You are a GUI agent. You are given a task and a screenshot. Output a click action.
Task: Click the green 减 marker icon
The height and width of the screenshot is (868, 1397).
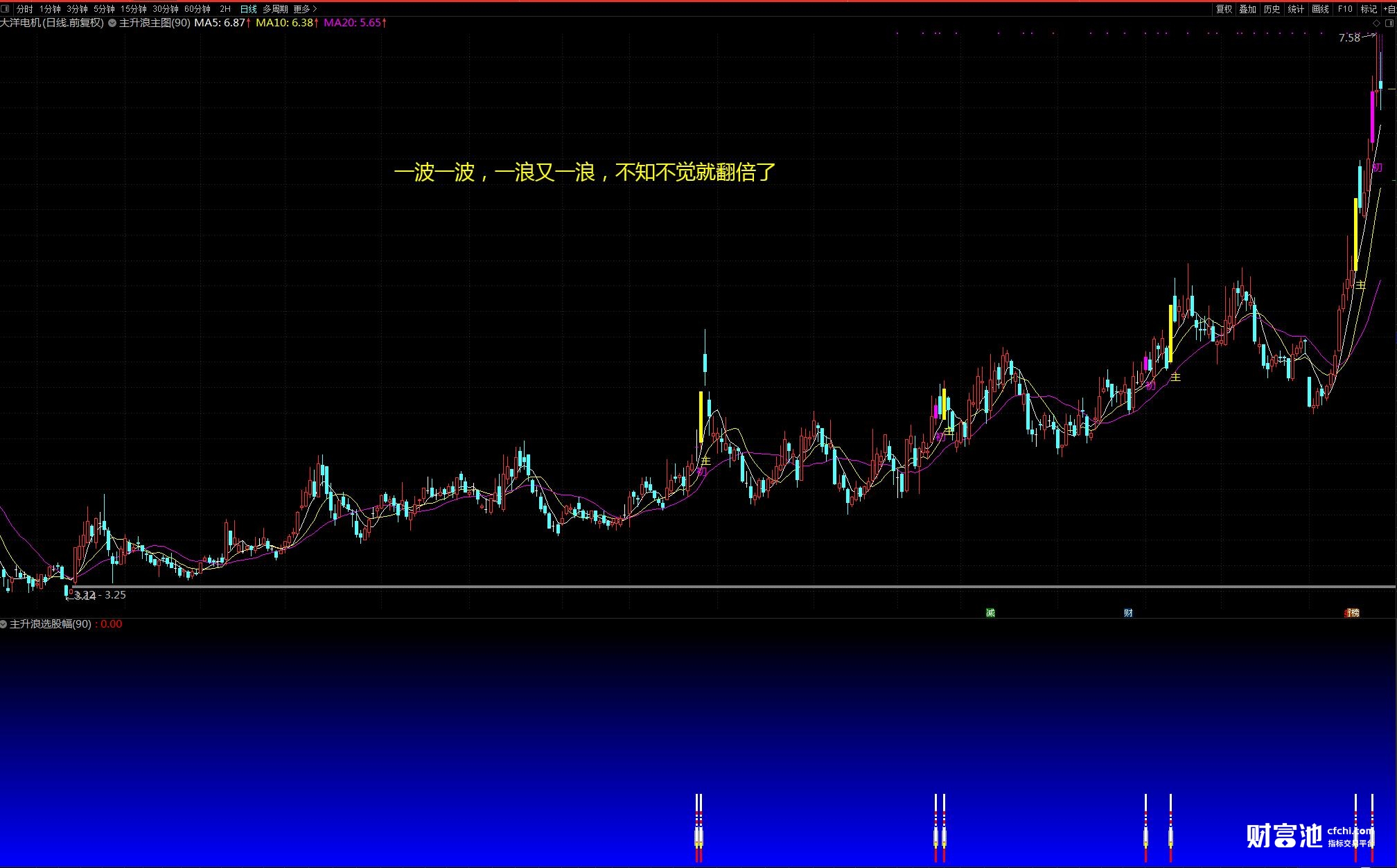(x=990, y=613)
